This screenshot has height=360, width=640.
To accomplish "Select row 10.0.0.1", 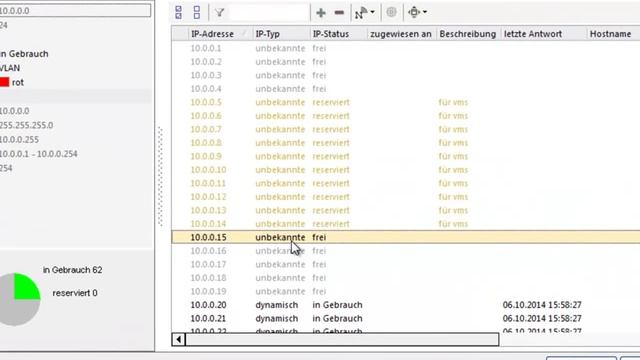I will click(x=406, y=48).
